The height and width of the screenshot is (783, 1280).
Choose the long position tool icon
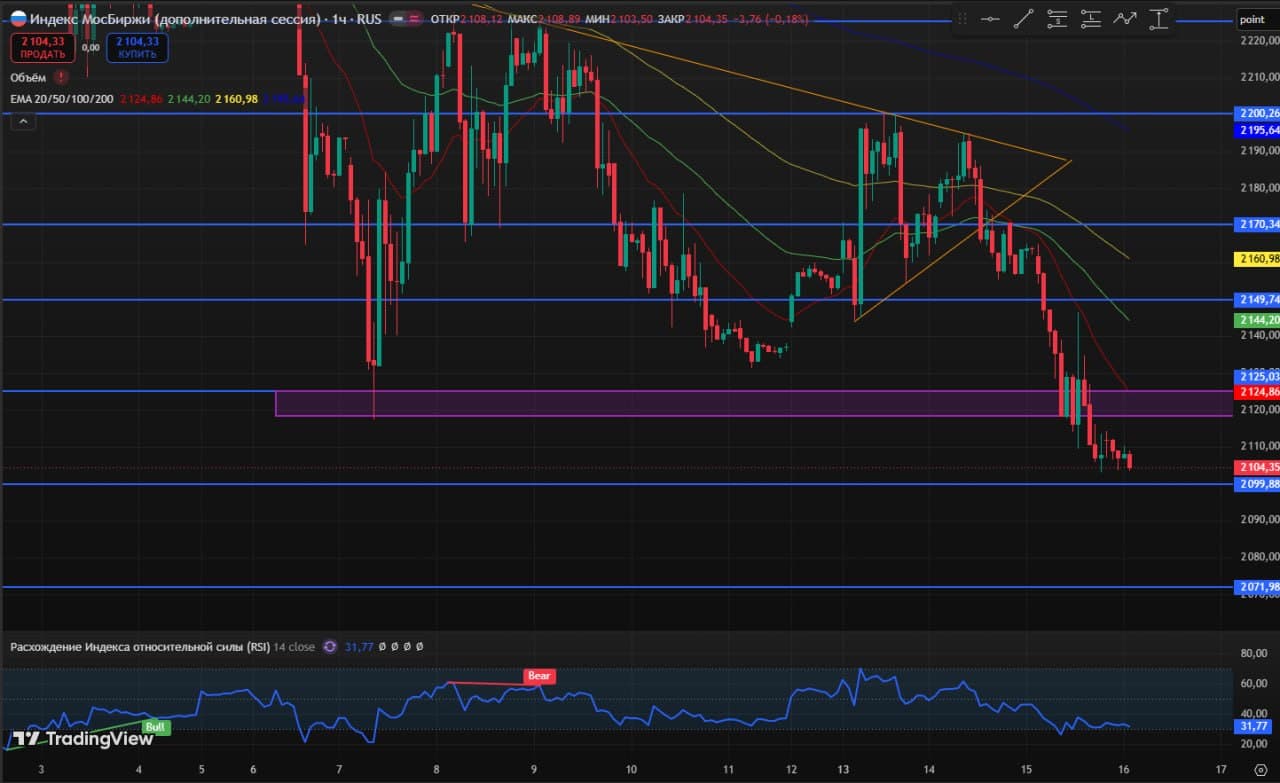click(x=1091, y=19)
